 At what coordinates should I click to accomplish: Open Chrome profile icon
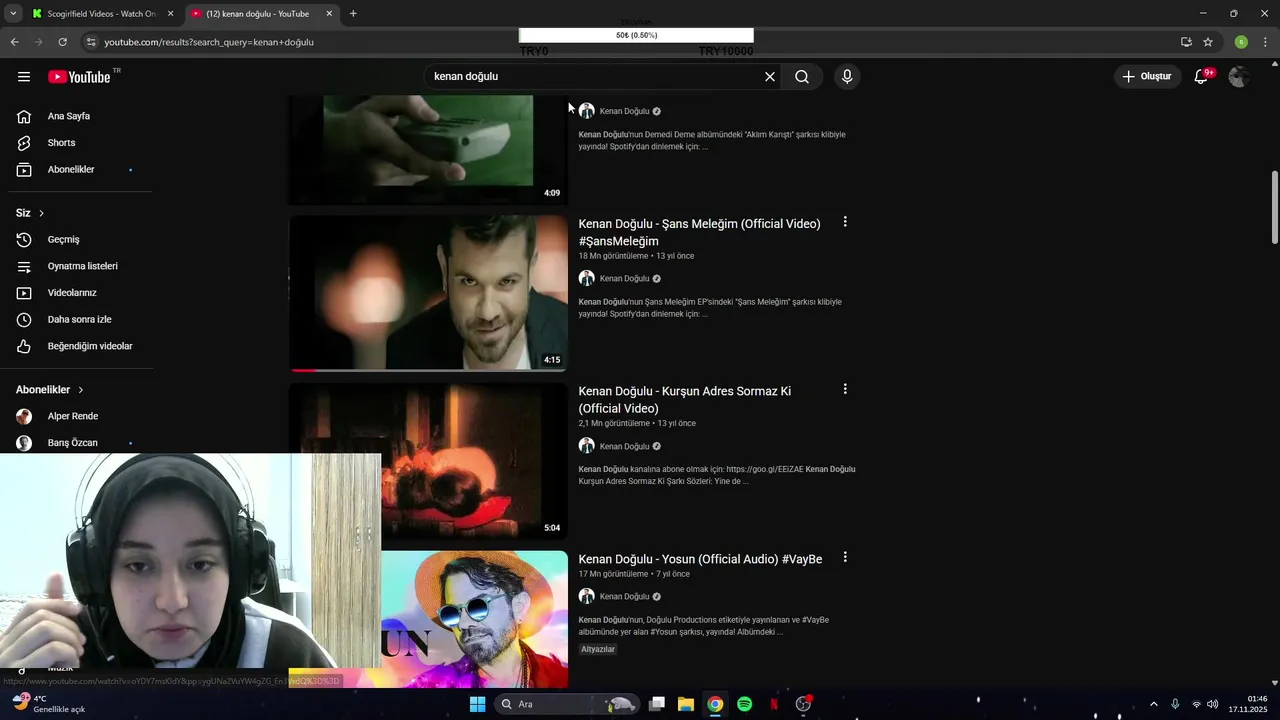pyautogui.click(x=1241, y=42)
